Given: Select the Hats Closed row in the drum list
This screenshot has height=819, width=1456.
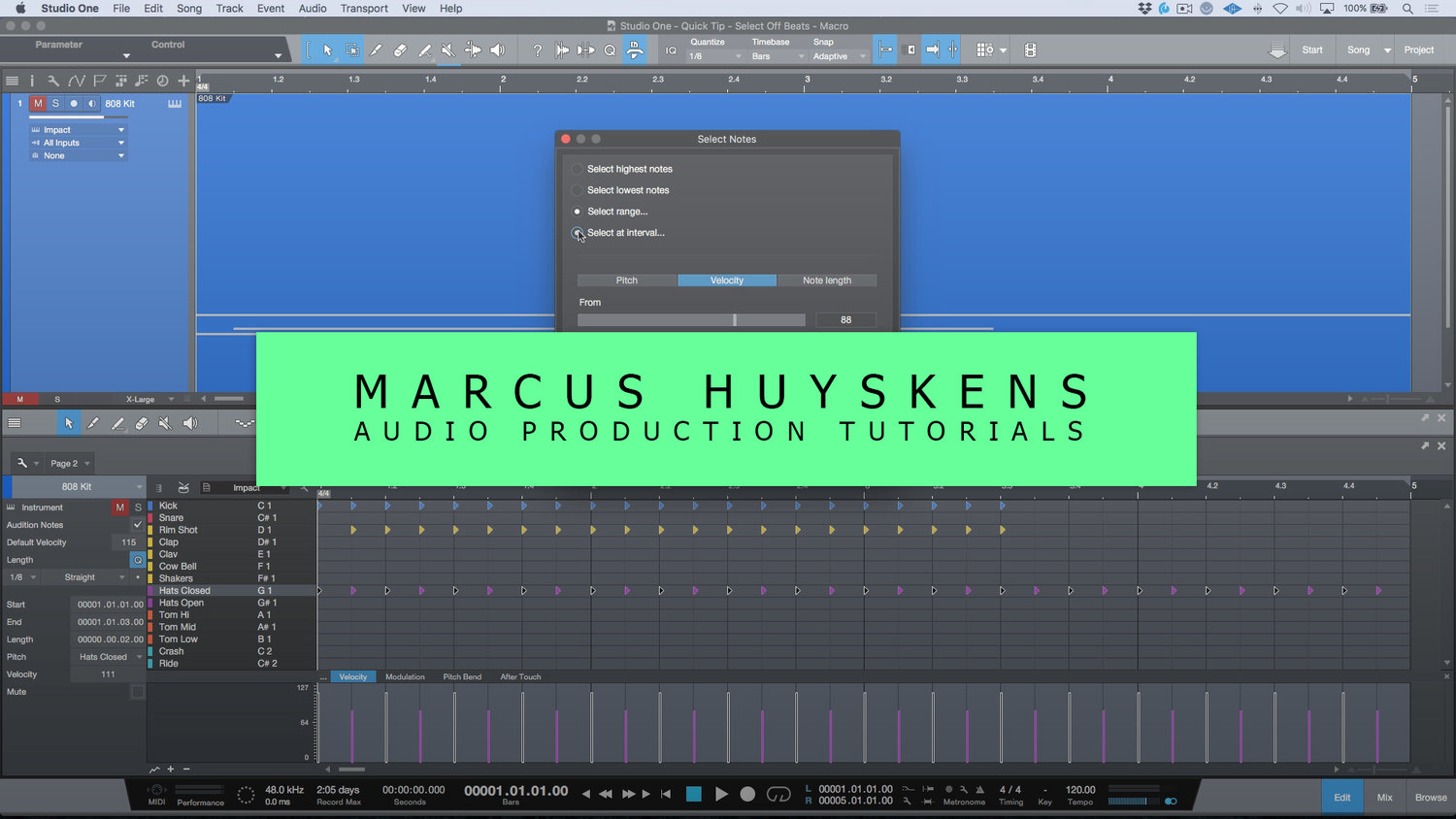Looking at the screenshot, I should pos(231,591).
